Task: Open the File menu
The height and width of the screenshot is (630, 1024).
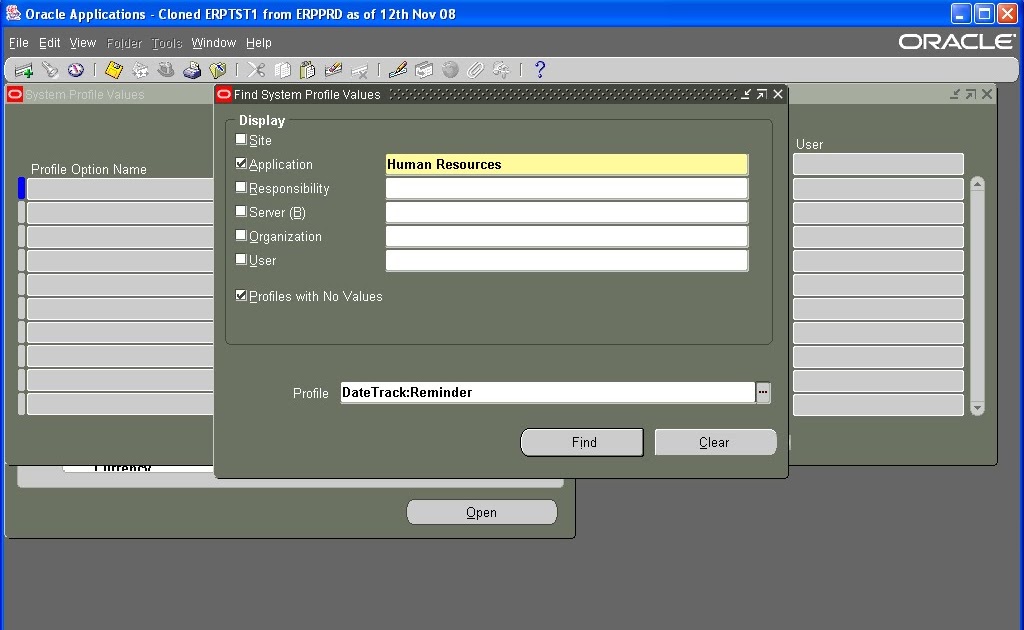Action: (x=18, y=43)
